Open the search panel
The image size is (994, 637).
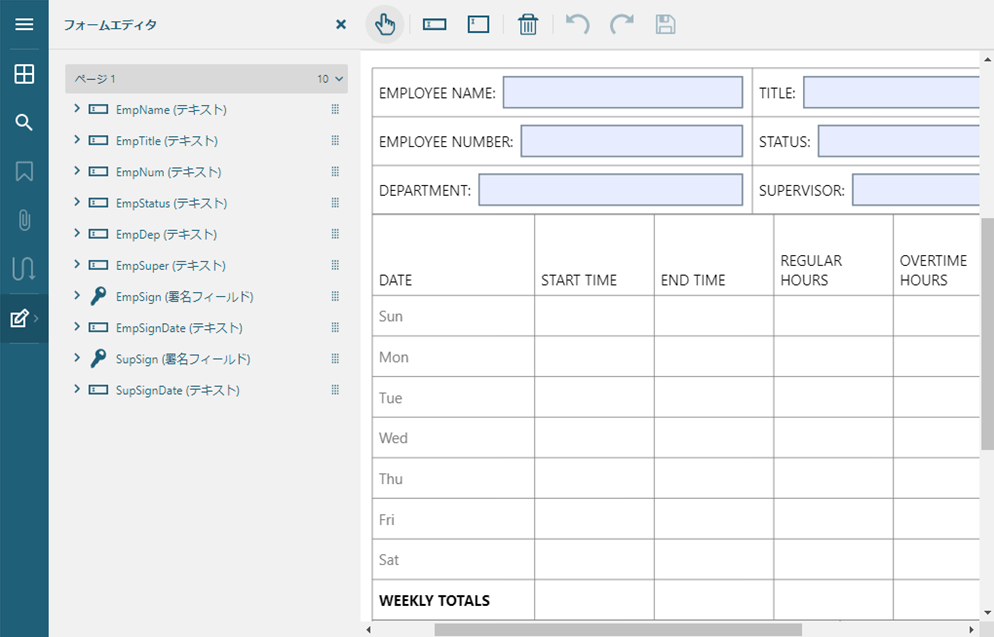(24, 122)
